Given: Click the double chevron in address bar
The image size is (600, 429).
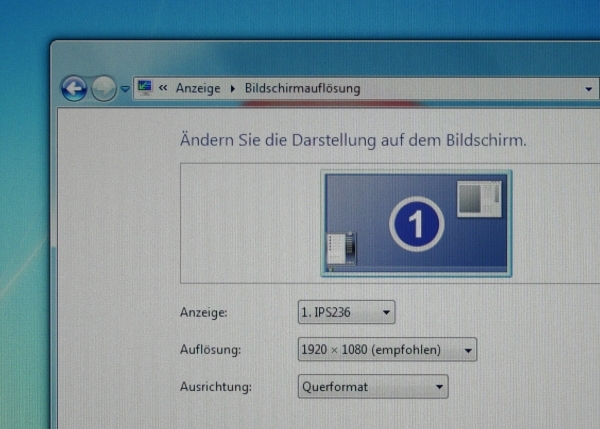Looking at the screenshot, I should point(163,88).
